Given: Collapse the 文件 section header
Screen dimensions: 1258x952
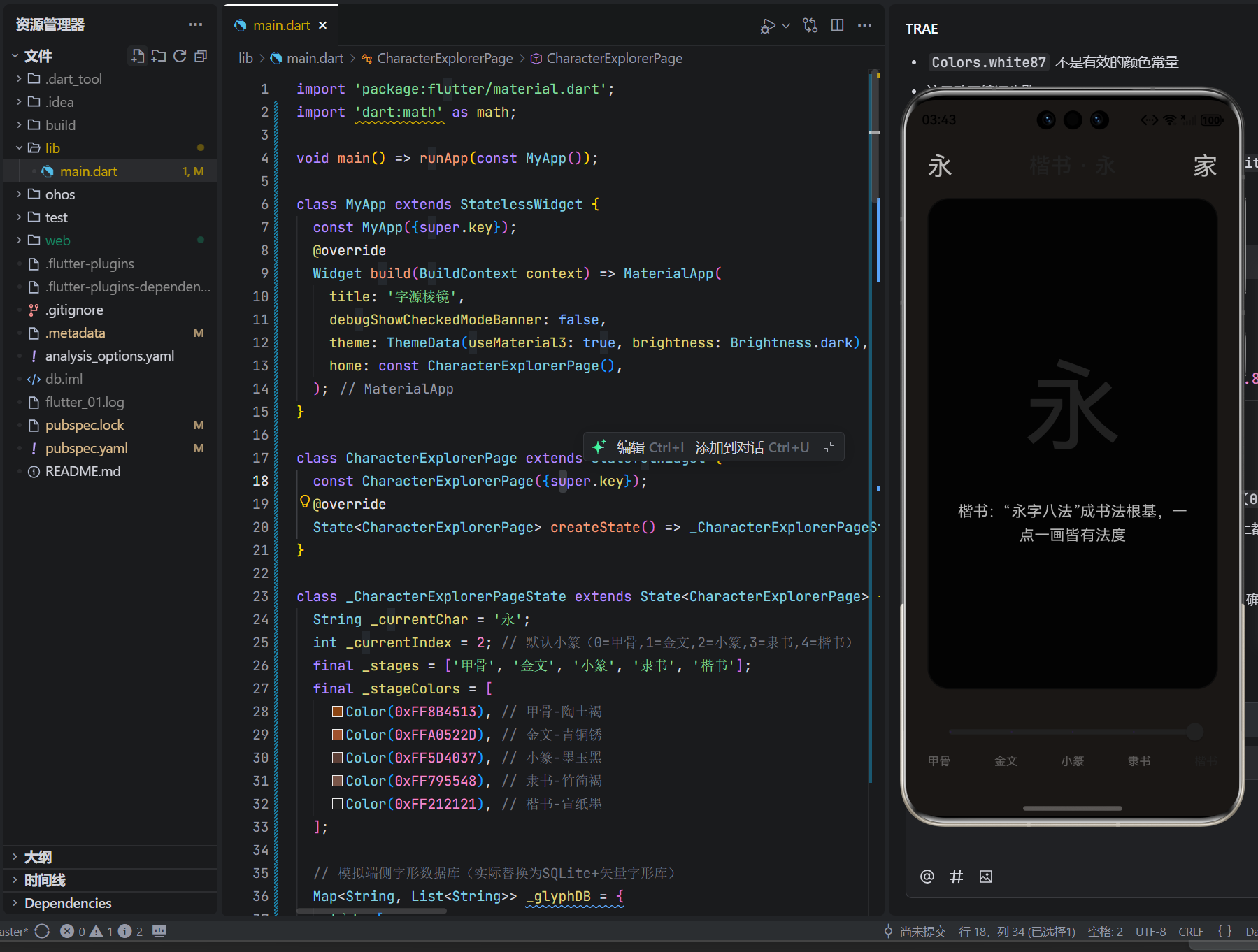Looking at the screenshot, I should click(38, 56).
